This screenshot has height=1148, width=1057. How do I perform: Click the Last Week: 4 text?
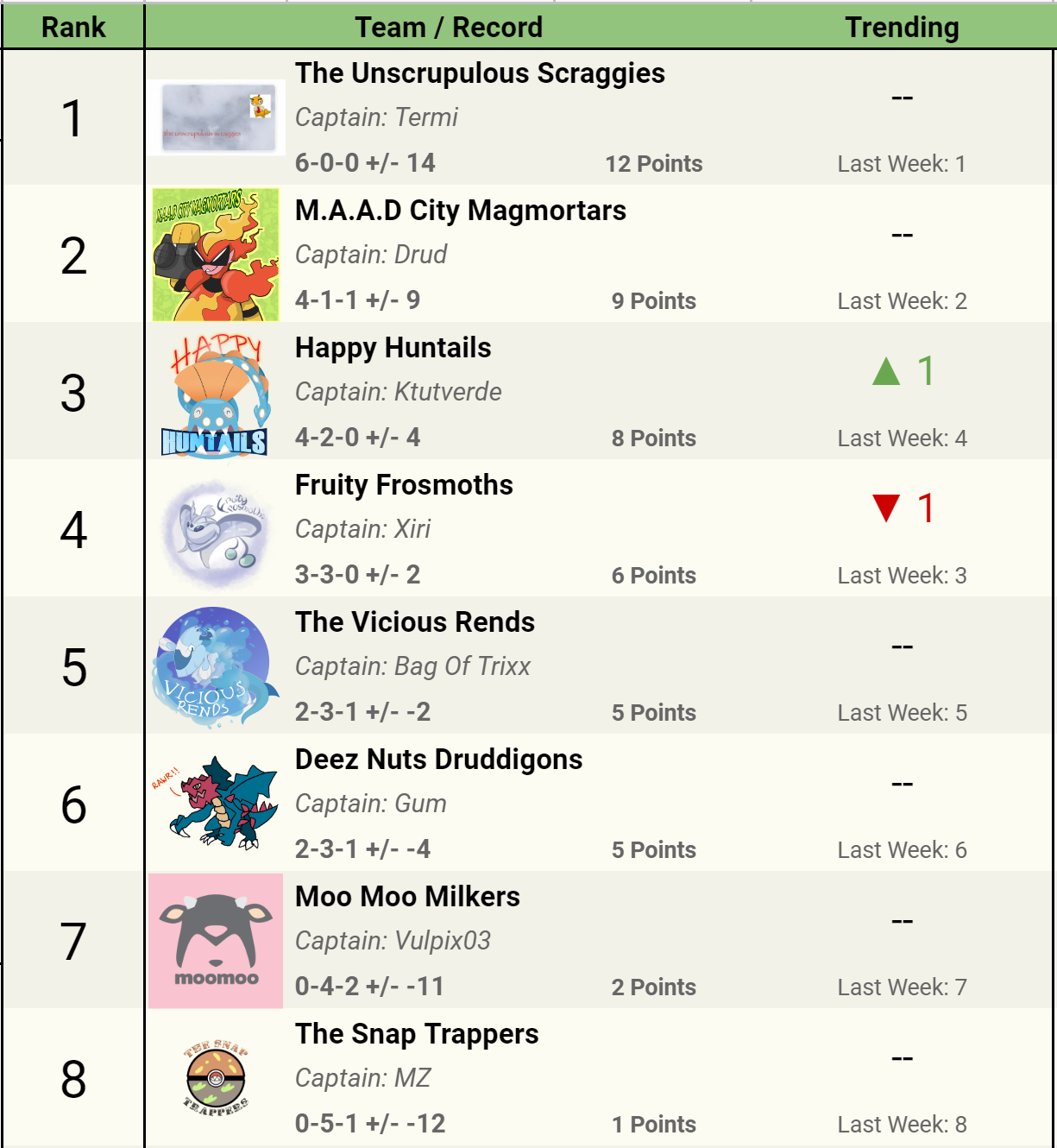903,438
